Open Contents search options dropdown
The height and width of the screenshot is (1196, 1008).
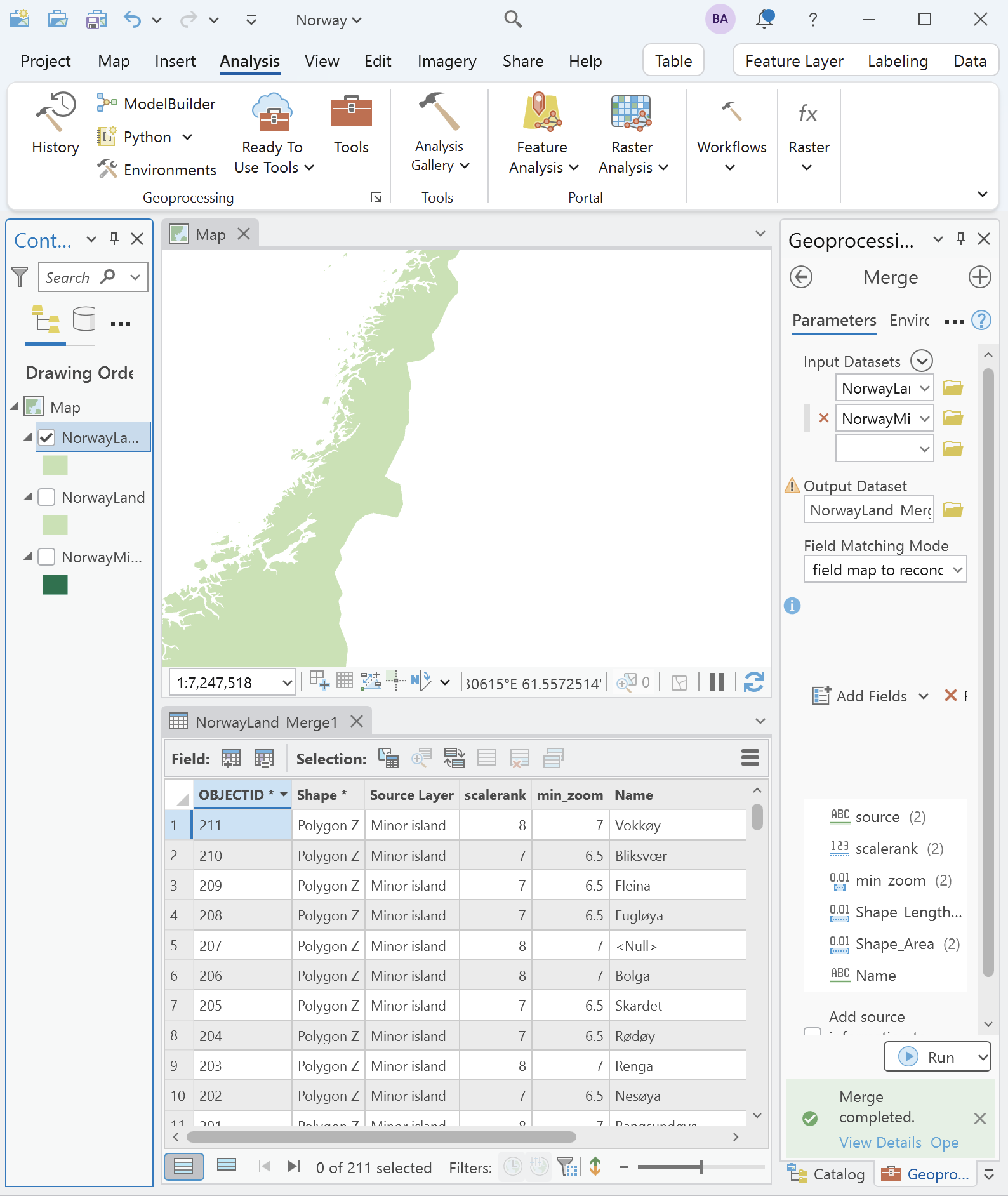pos(135,277)
